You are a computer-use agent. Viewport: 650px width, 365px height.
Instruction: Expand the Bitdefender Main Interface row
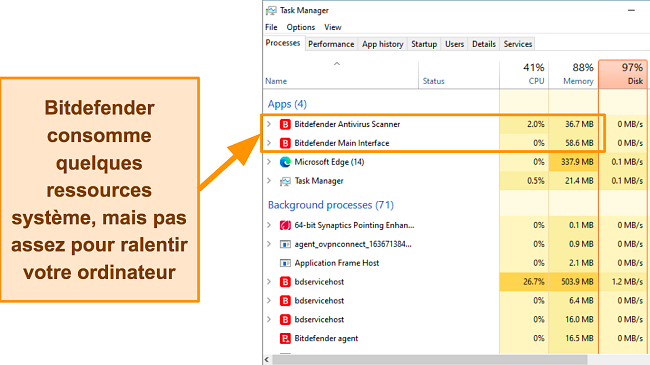(269, 143)
